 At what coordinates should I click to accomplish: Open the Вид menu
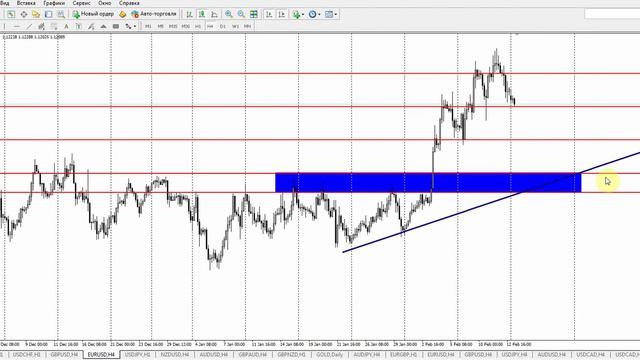pyautogui.click(x=4, y=3)
